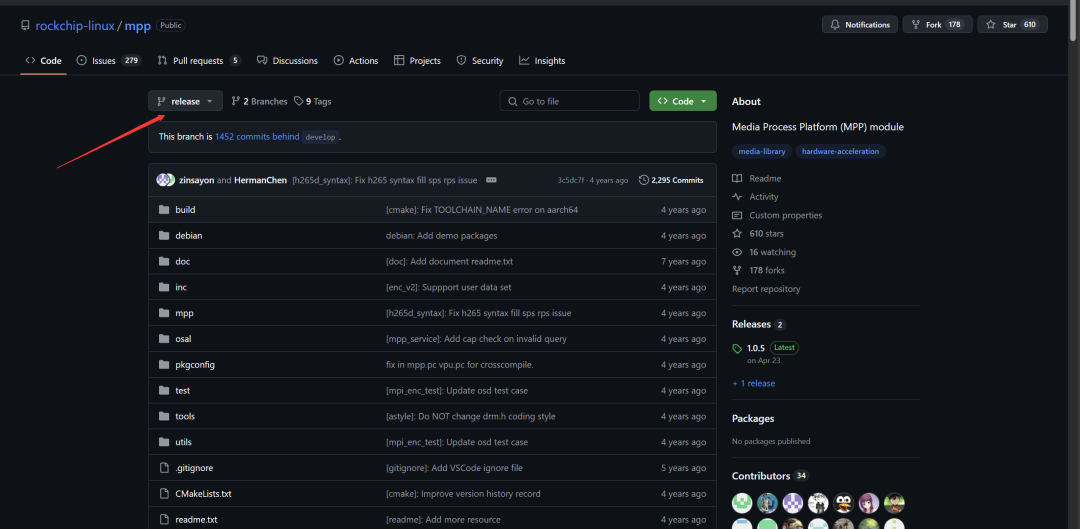Open the Insights tab
Image resolution: width=1080 pixels, height=529 pixels.
point(542,61)
